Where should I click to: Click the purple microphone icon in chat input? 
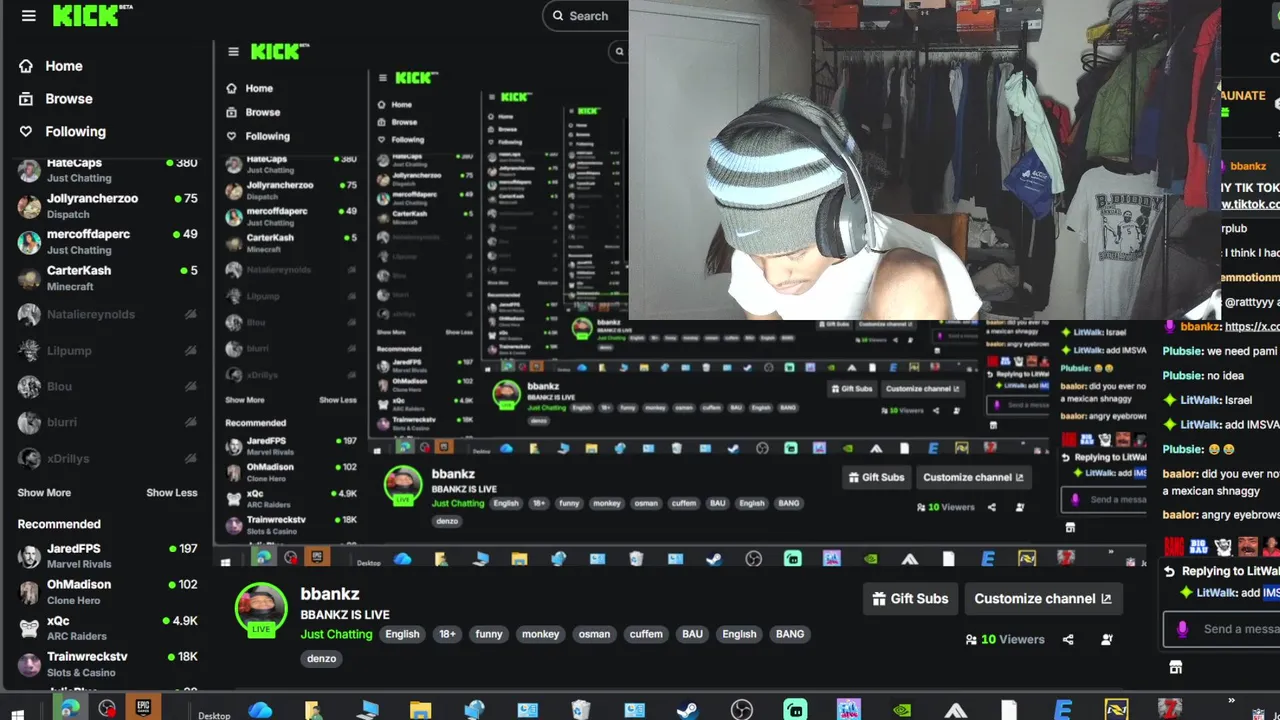click(1182, 629)
